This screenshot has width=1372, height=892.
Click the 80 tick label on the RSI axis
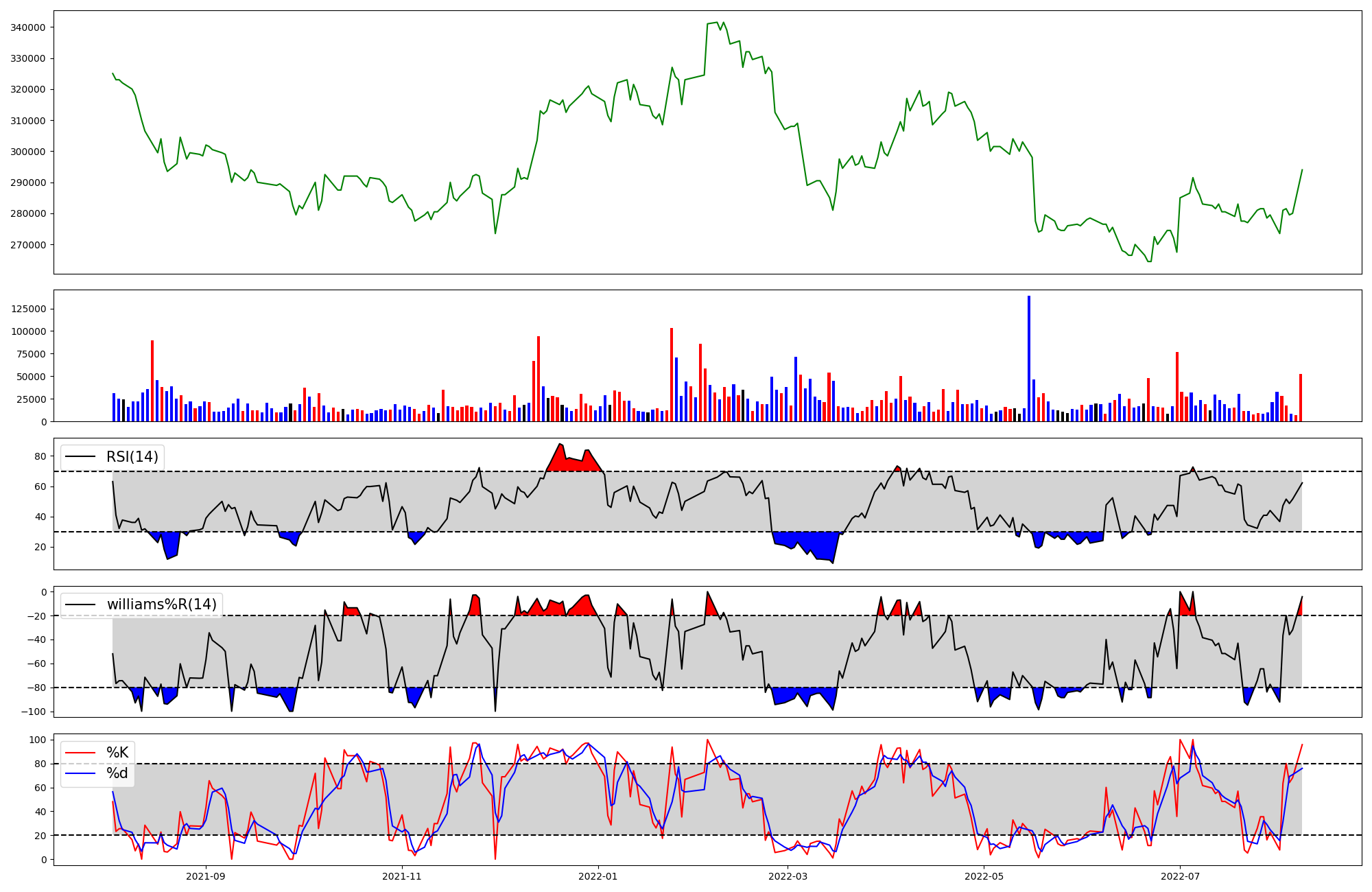tap(40, 456)
